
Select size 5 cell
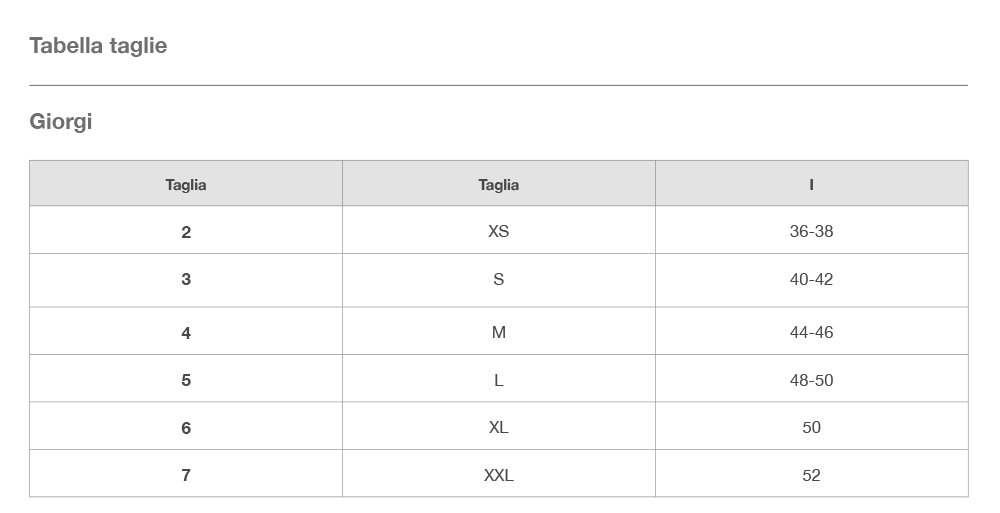pyautogui.click(x=186, y=379)
